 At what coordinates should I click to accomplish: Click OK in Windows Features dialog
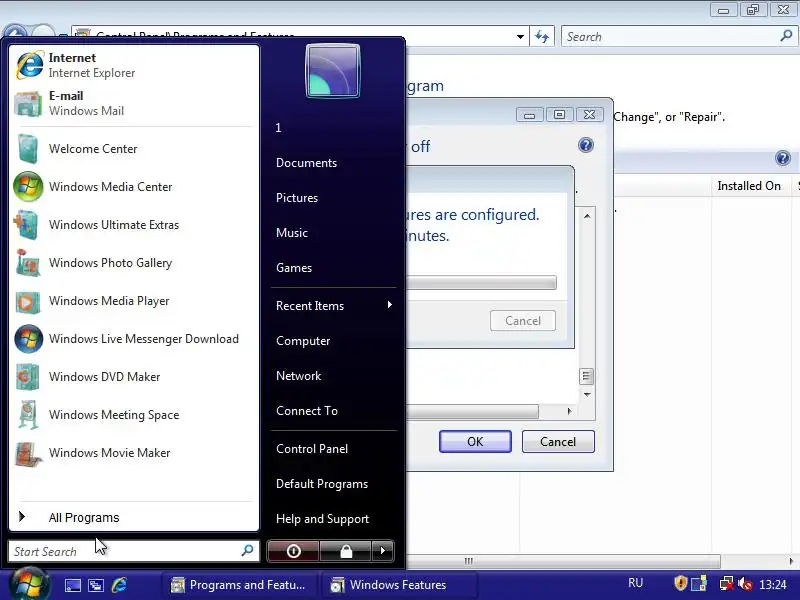475,441
